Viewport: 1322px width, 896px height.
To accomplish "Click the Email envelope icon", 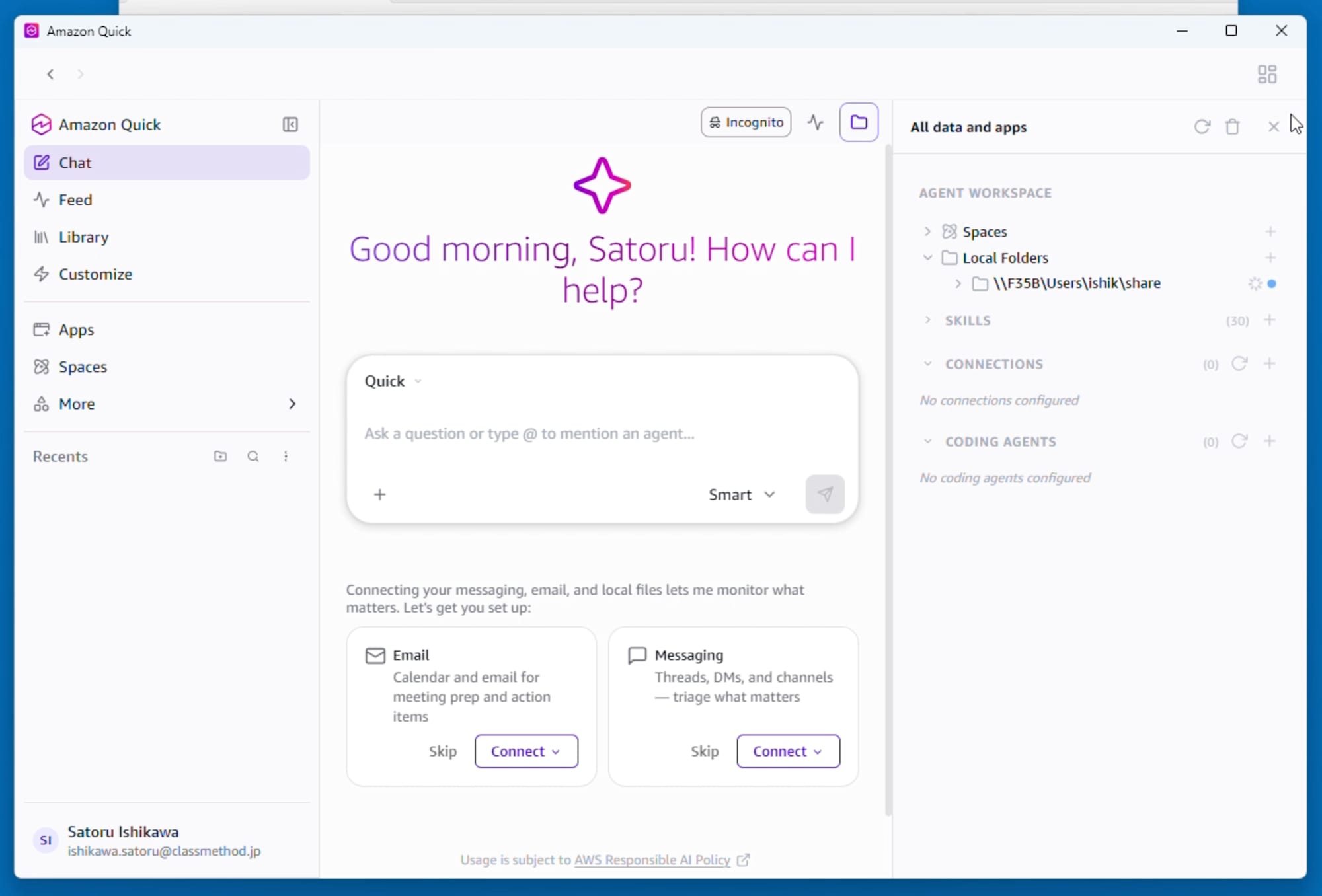I will click(375, 655).
